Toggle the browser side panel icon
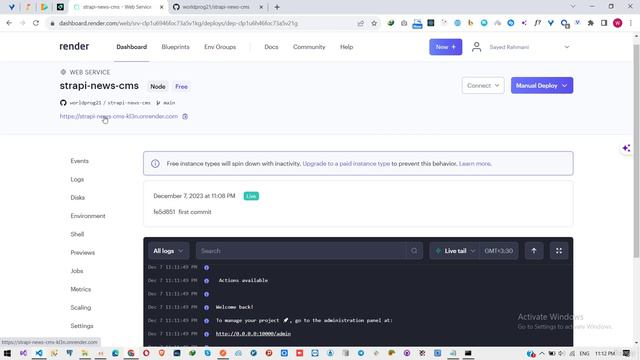 604,23
